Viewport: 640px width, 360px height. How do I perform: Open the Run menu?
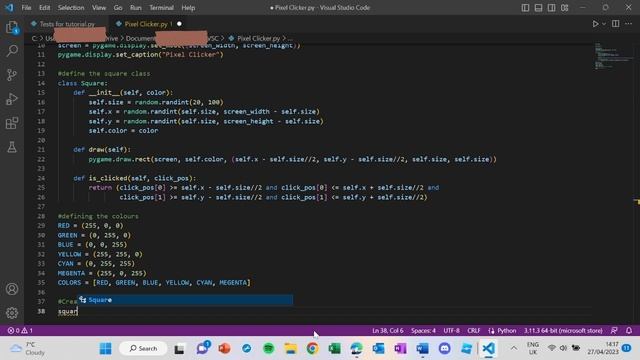pos(136,8)
